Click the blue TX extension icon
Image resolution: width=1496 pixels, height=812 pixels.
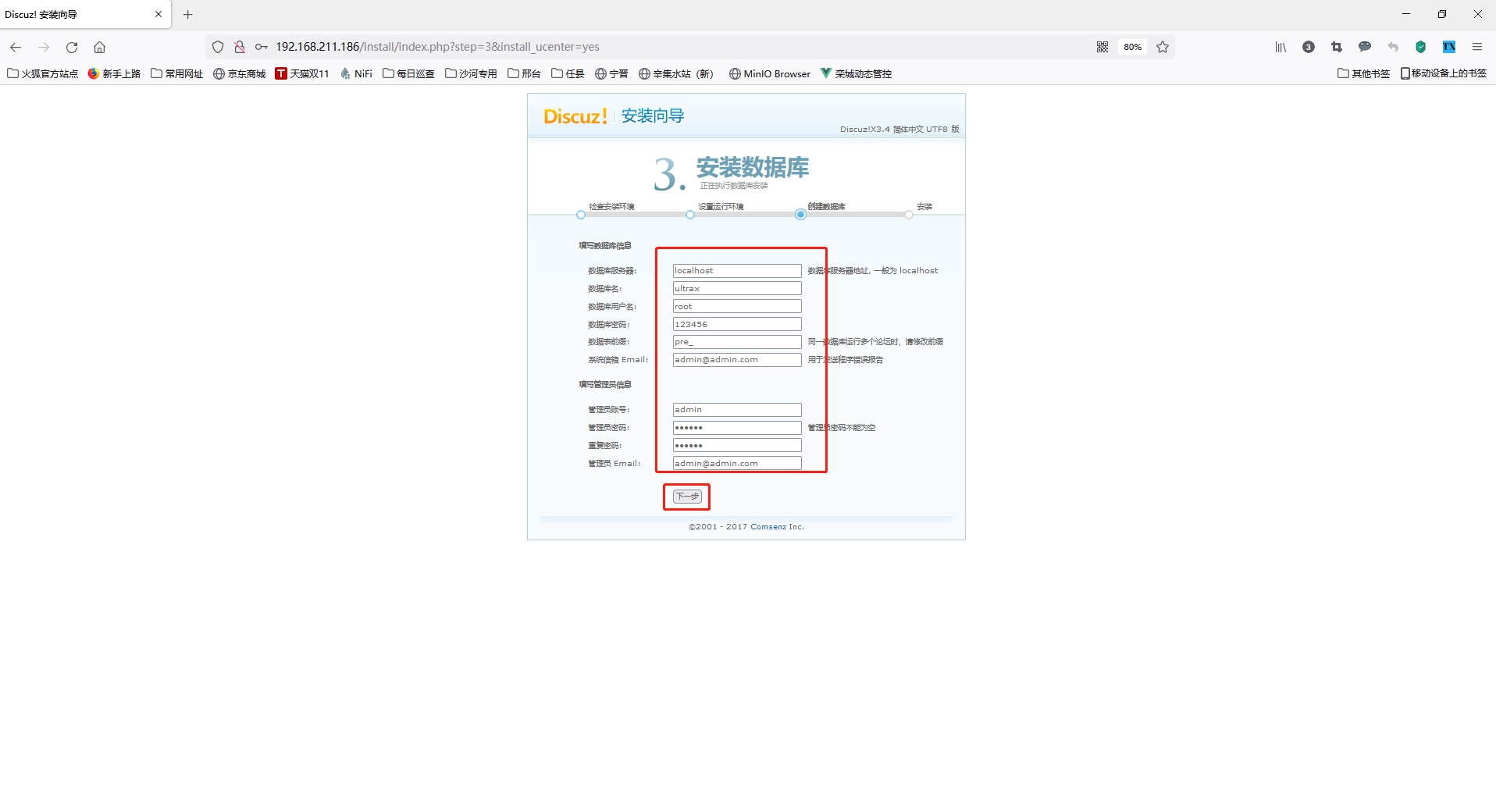pyautogui.click(x=1449, y=47)
